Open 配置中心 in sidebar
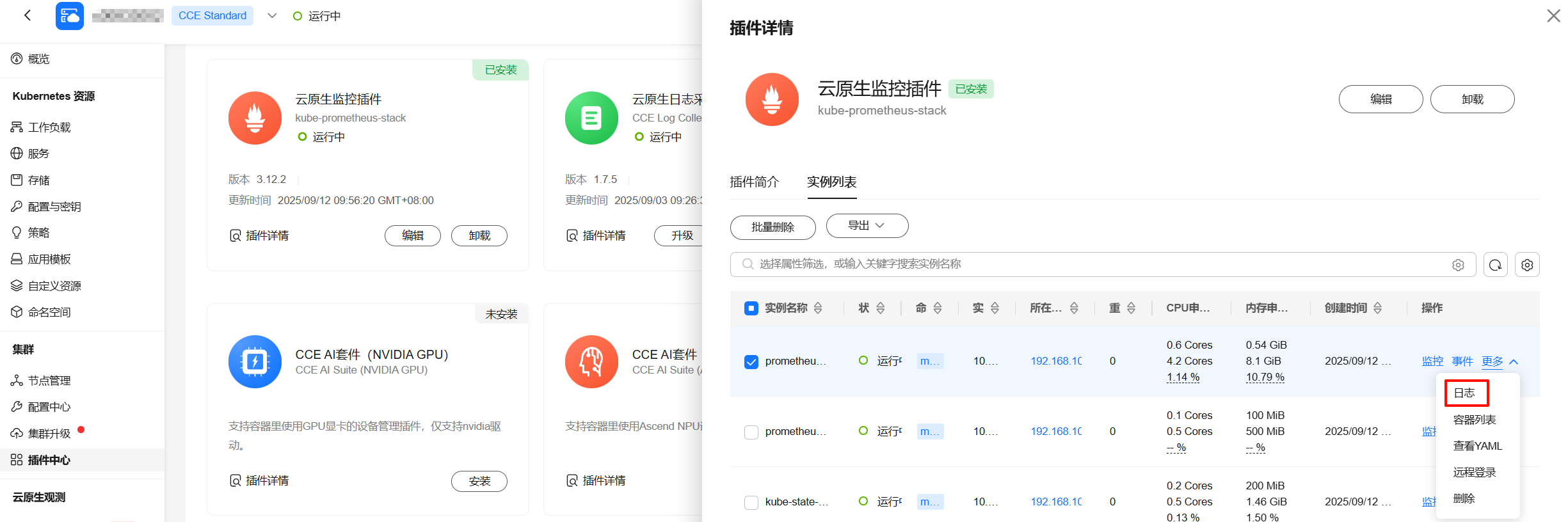Screen dimensions: 1568x522 point(49,407)
